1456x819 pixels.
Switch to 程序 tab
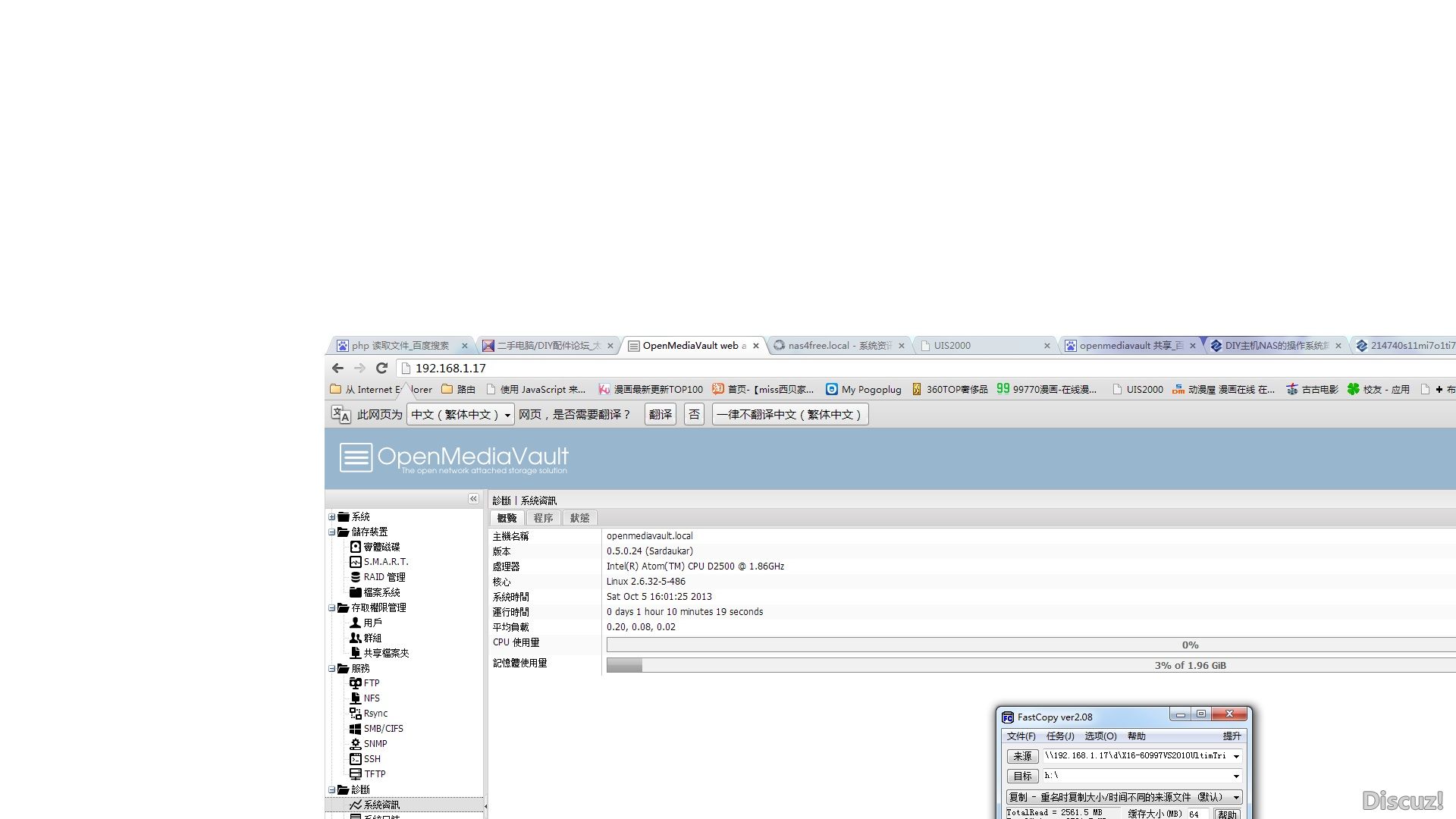pyautogui.click(x=543, y=518)
